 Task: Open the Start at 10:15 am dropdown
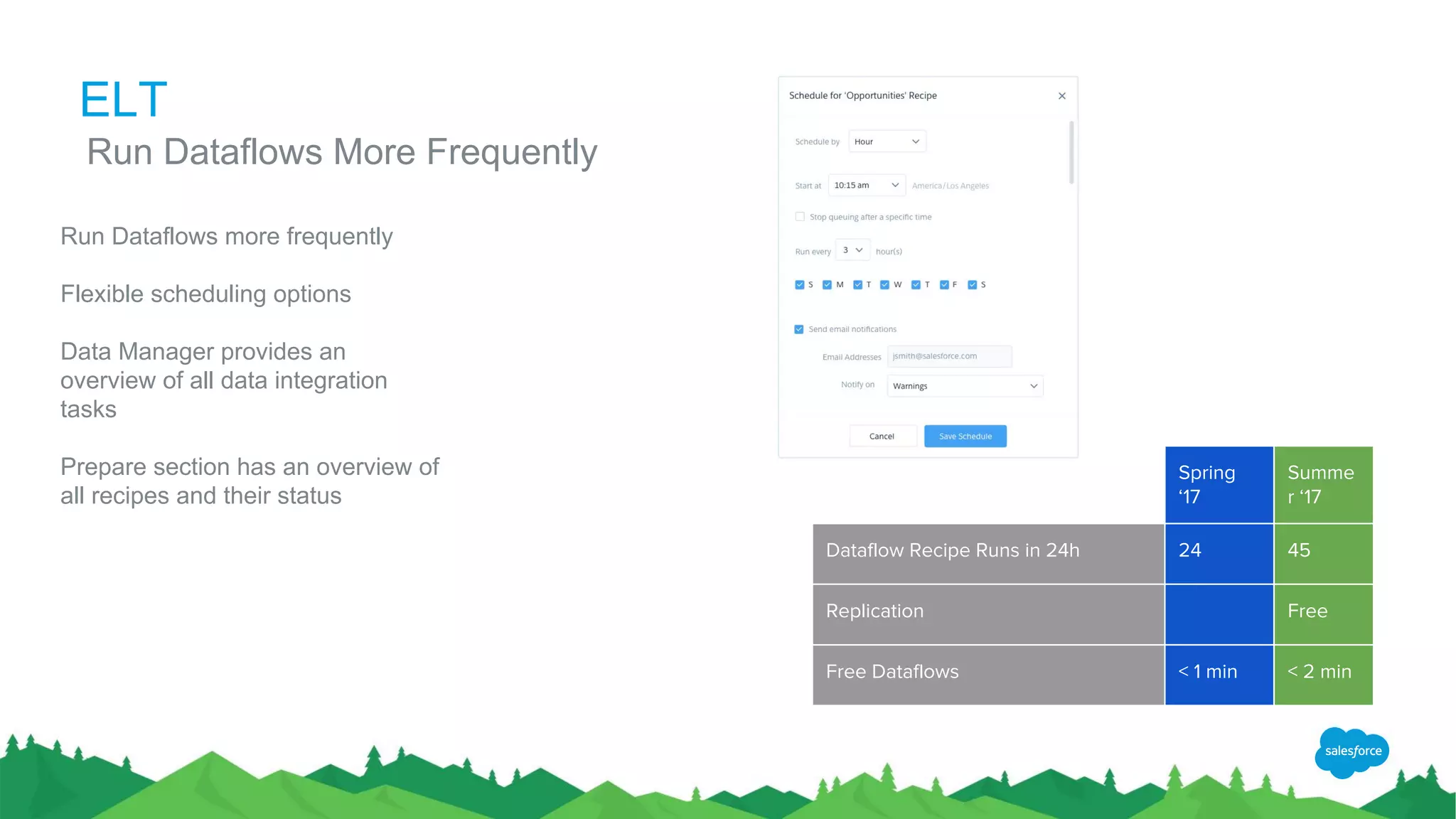tap(867, 186)
